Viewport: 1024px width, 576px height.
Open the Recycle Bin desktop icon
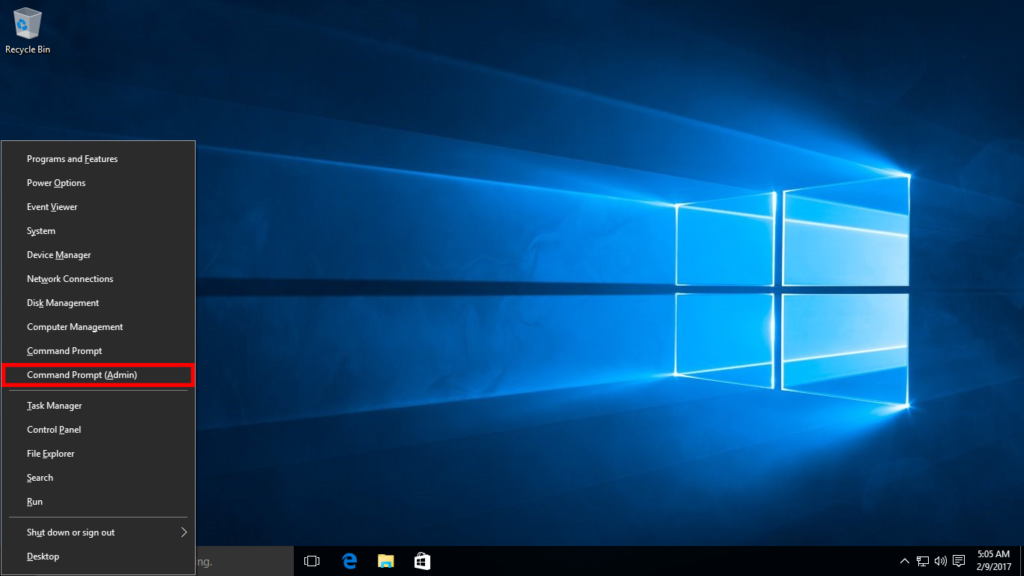coord(27,31)
